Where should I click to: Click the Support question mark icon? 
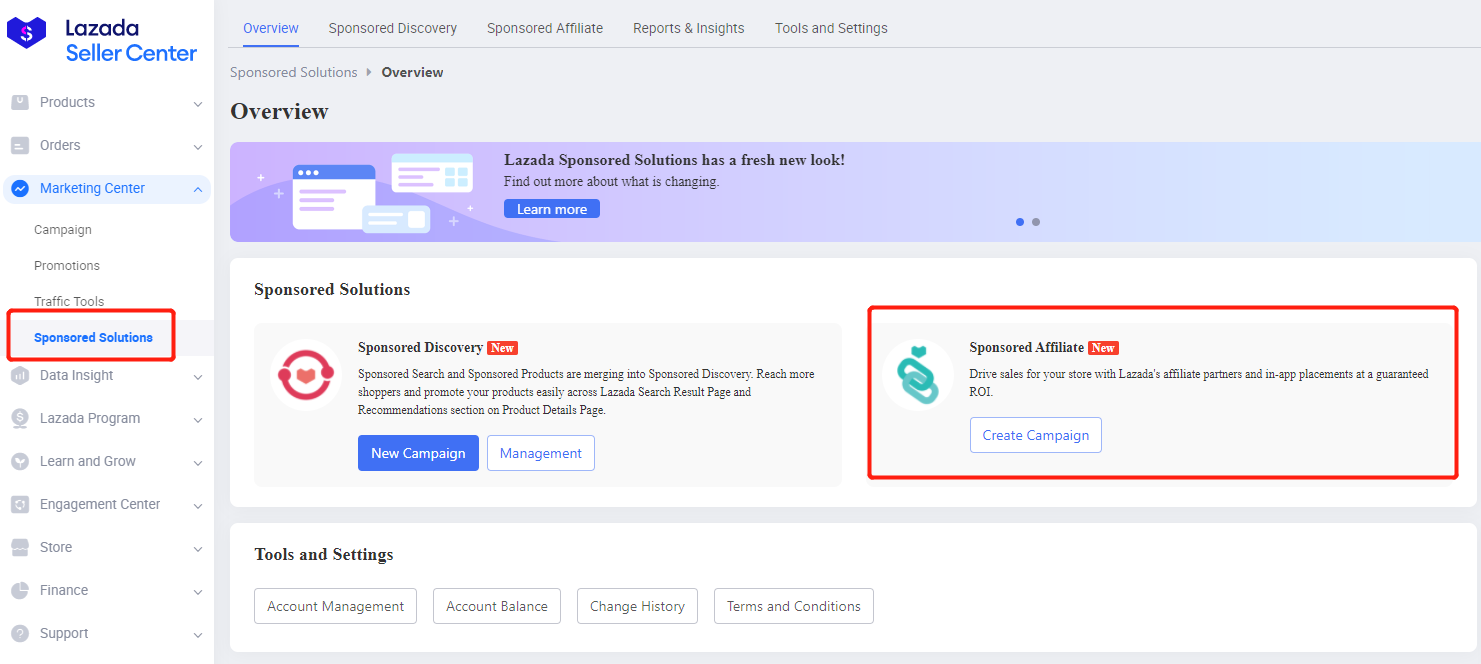pyautogui.click(x=20, y=634)
